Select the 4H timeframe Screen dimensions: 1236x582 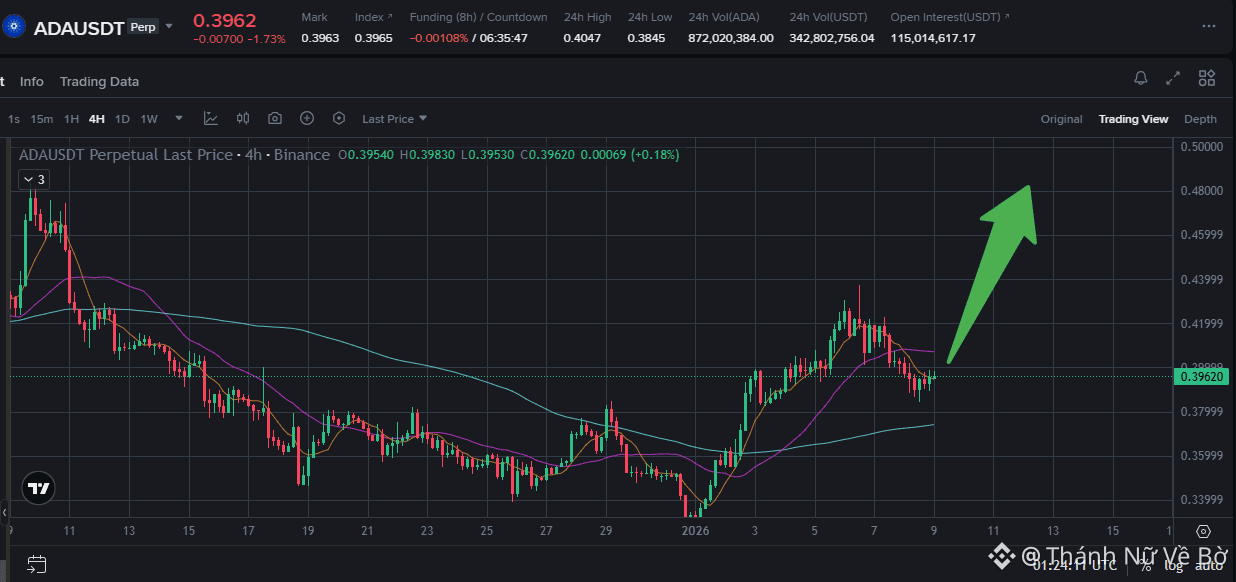point(96,119)
